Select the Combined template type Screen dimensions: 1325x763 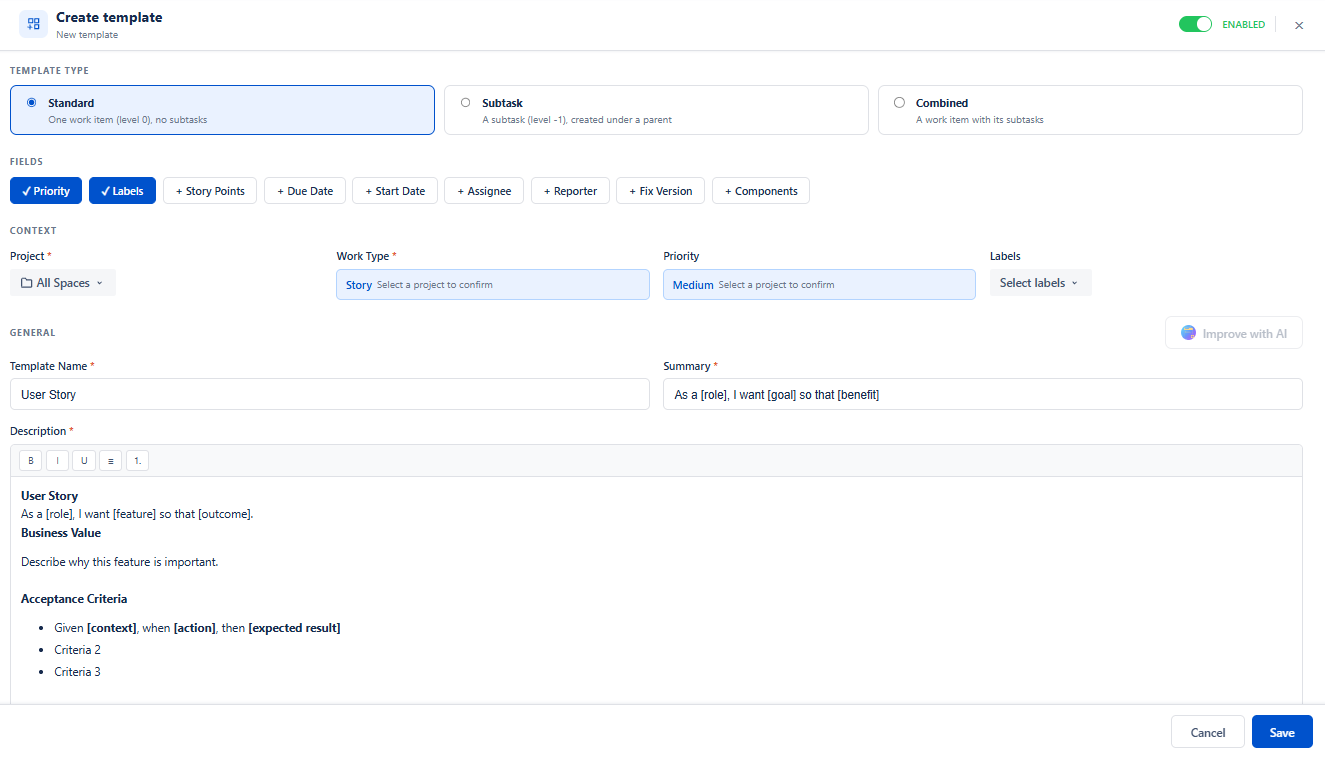tap(1090, 110)
